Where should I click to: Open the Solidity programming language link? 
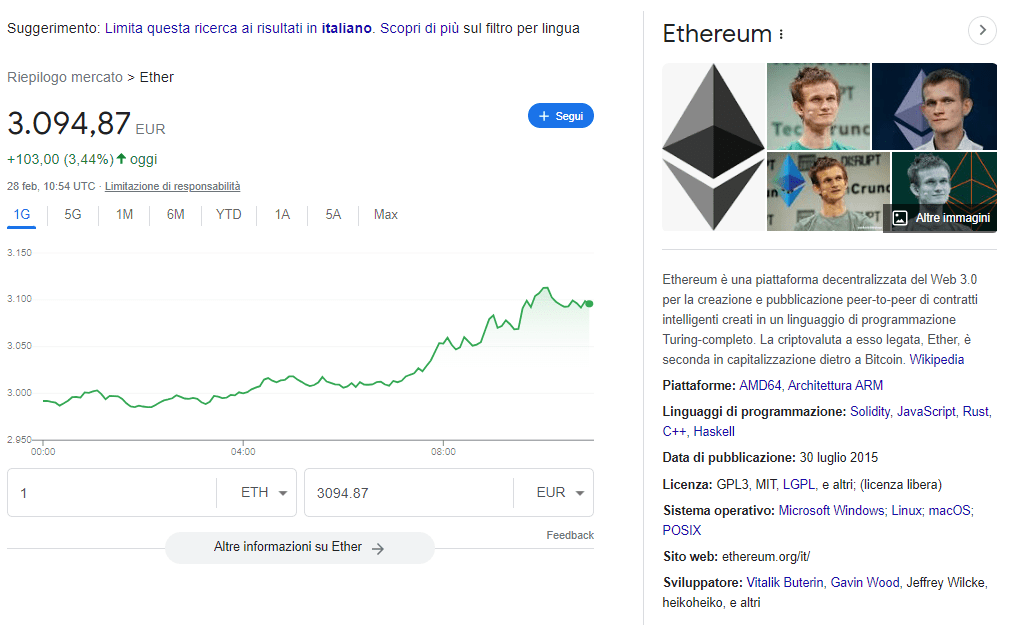[x=869, y=411]
